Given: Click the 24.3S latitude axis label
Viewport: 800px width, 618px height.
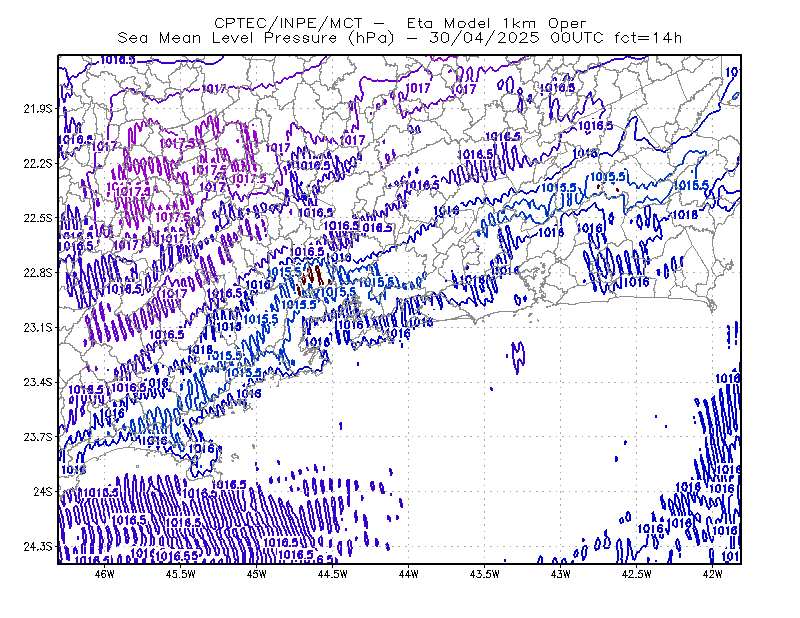Looking at the screenshot, I should click(38, 547).
